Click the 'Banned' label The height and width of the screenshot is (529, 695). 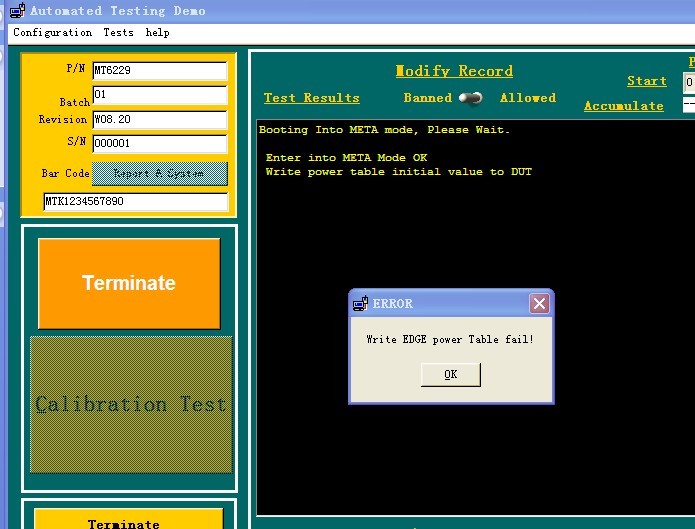[428, 98]
